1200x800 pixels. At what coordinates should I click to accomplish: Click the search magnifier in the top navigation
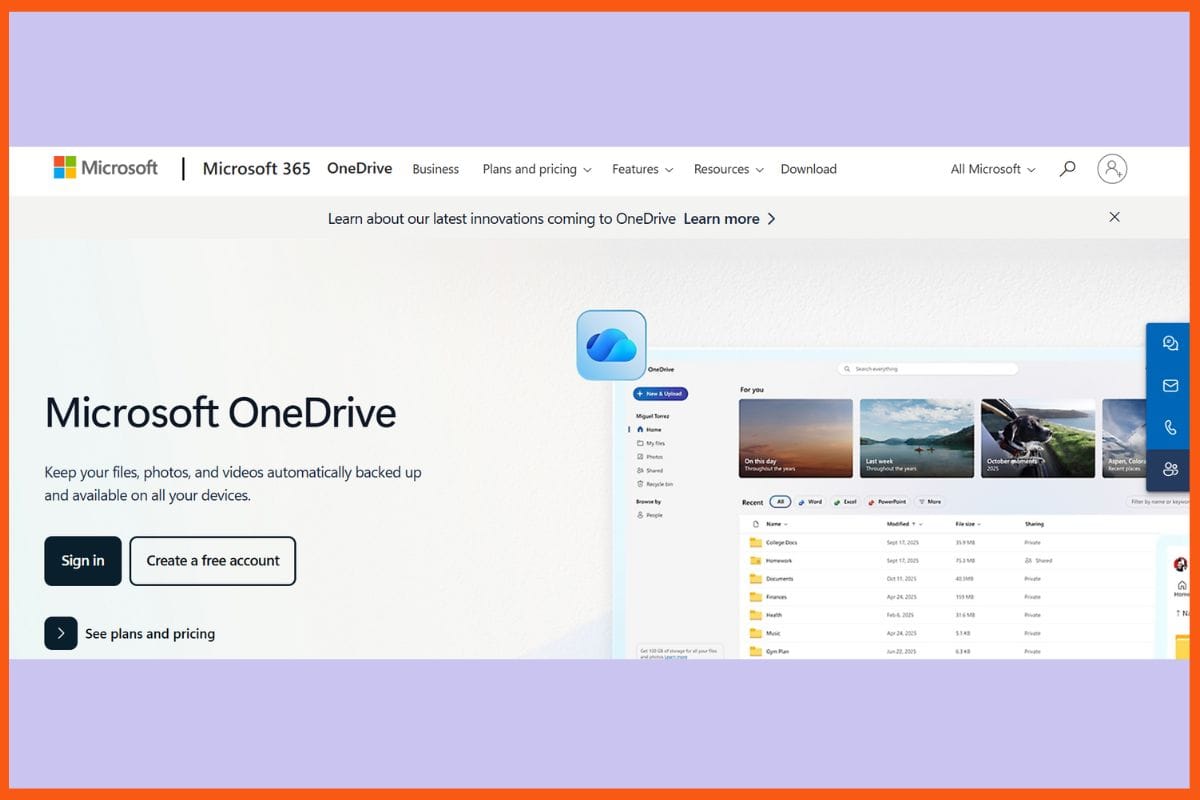tap(1067, 169)
